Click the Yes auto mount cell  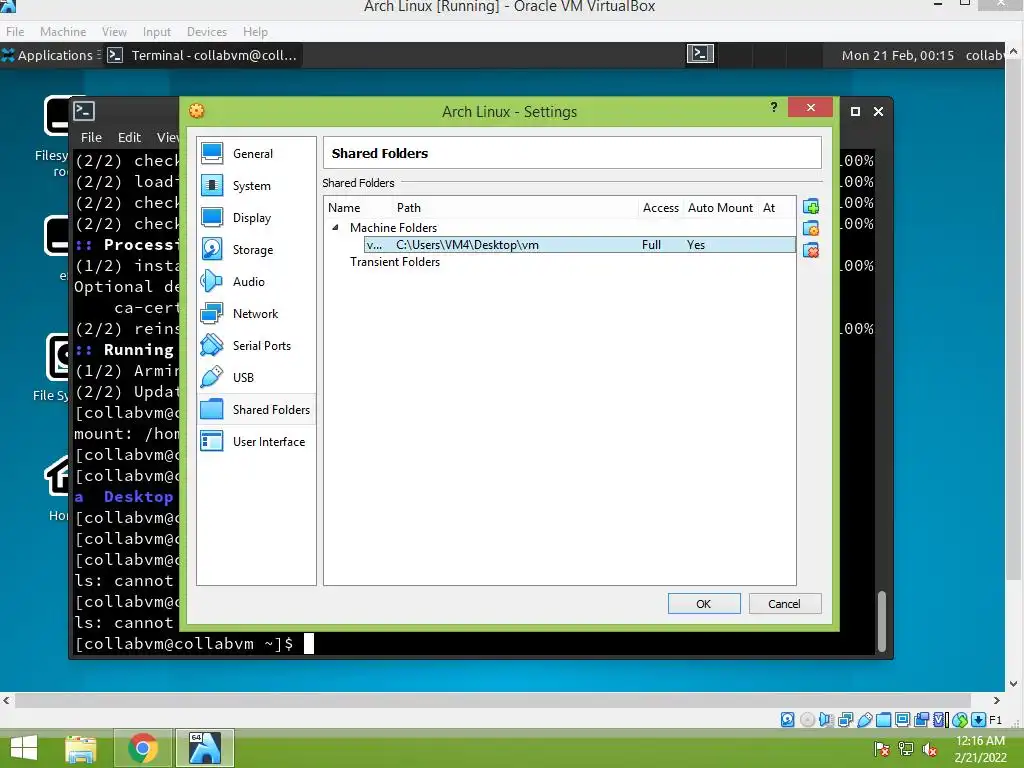[696, 245]
